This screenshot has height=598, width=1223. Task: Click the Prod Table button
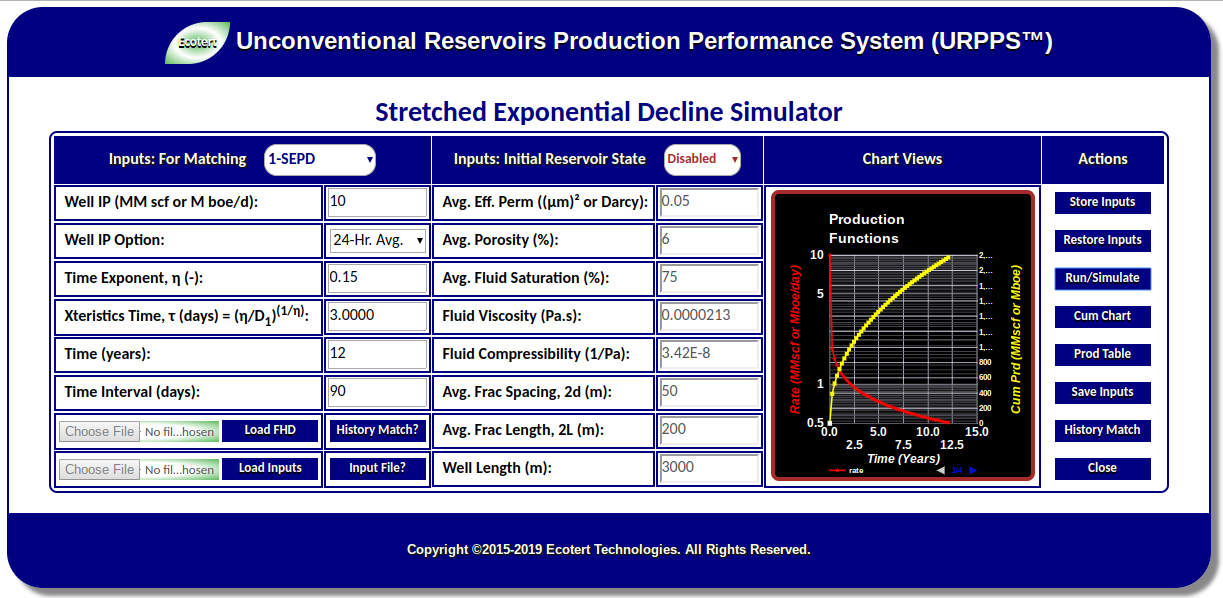(1102, 354)
